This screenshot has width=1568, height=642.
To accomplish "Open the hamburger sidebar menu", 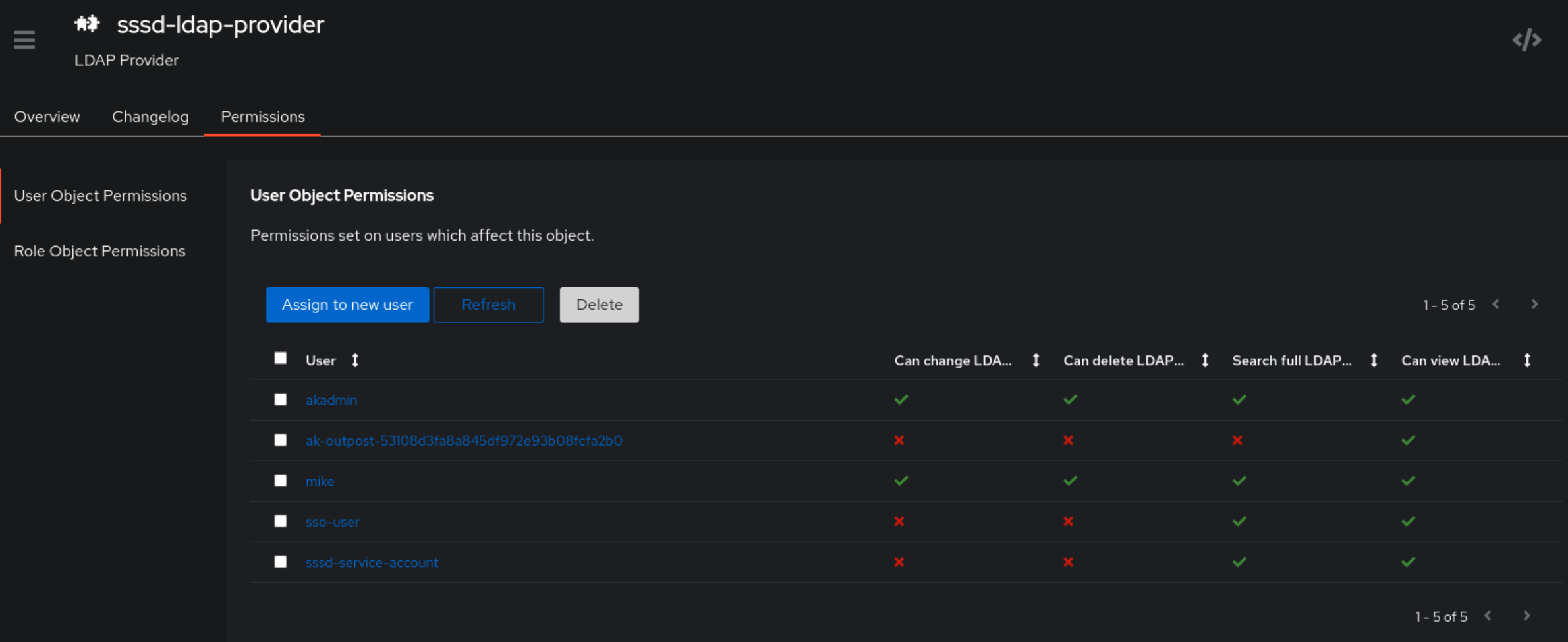I will 24,40.
